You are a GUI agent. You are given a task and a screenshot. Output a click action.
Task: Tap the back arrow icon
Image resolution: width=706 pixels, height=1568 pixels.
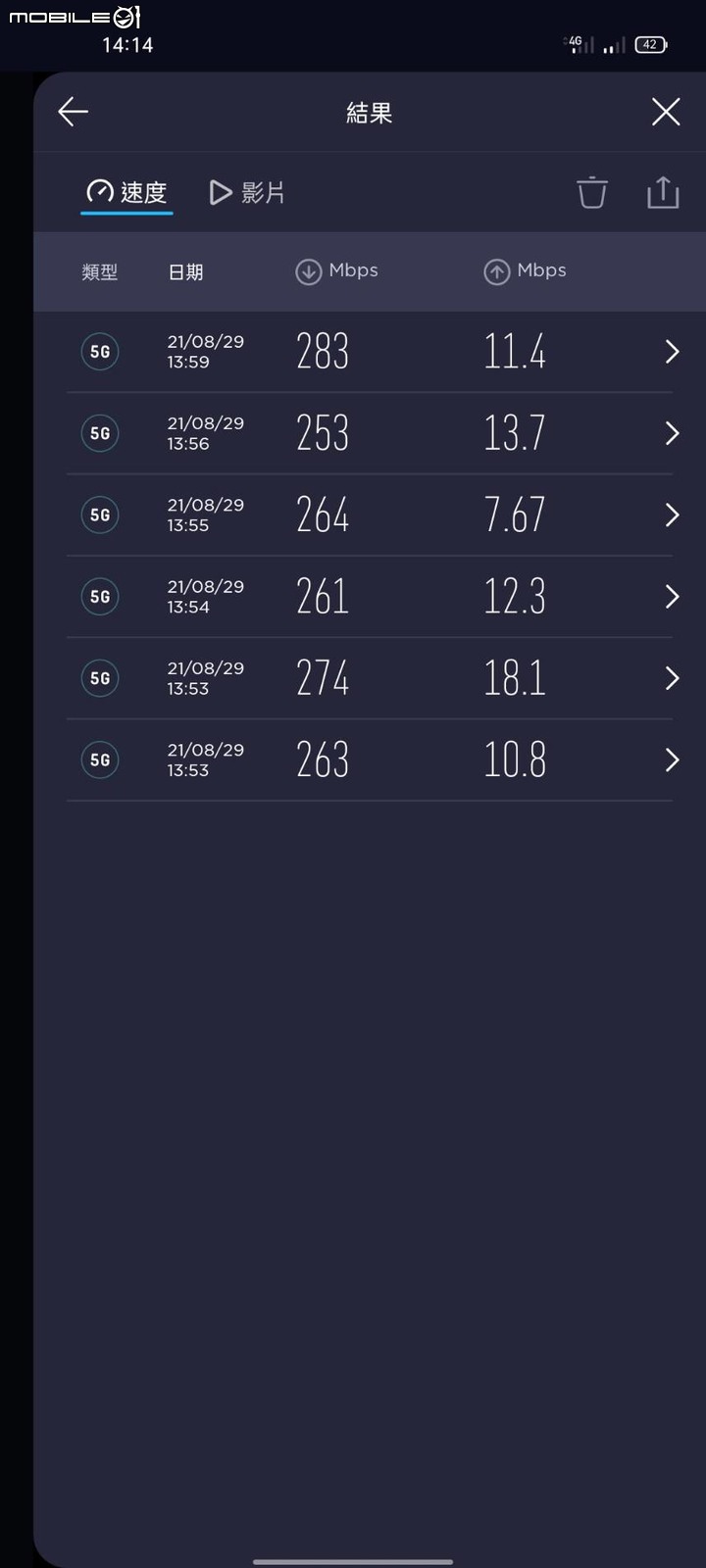pyautogui.click(x=74, y=112)
